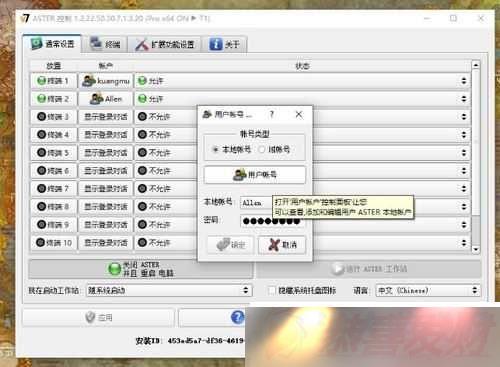Select the local account radio button

coord(215,150)
